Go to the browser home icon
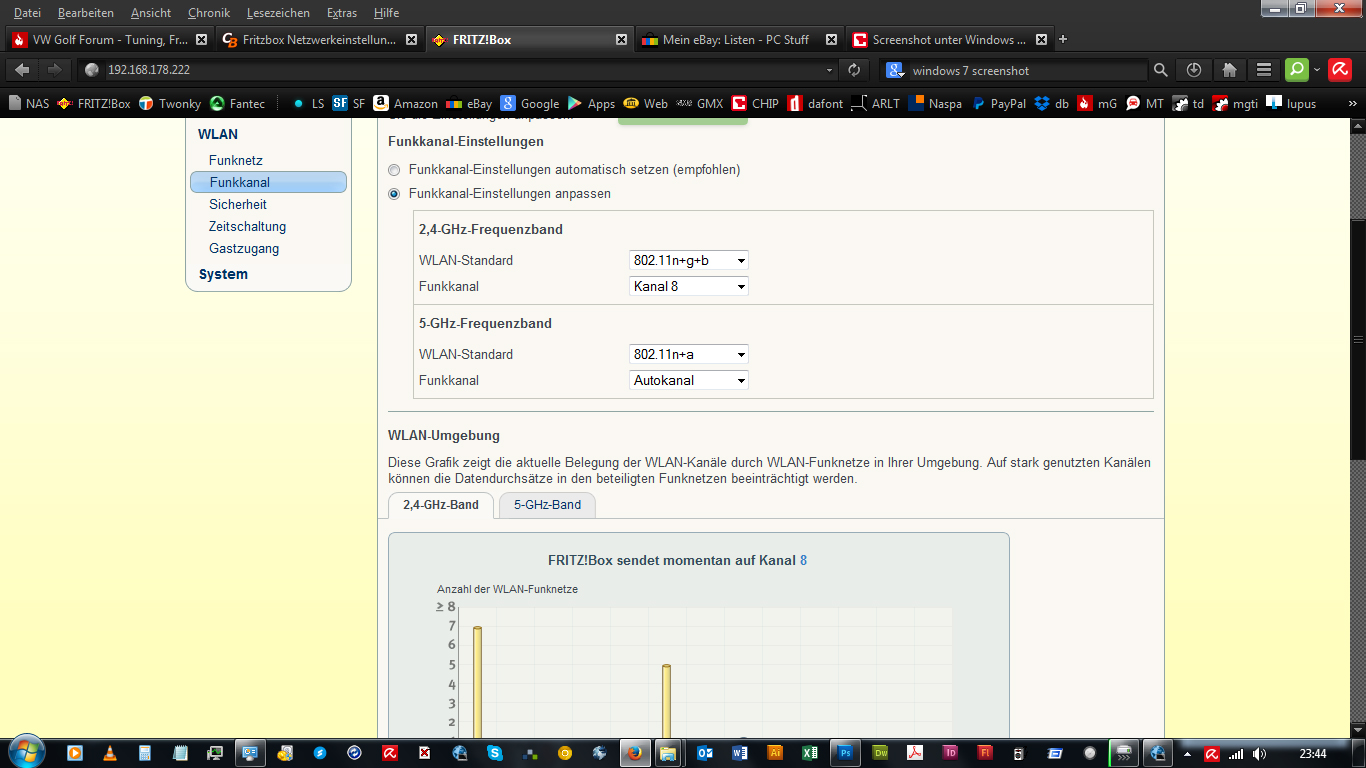The image size is (1366, 768). [x=1230, y=70]
